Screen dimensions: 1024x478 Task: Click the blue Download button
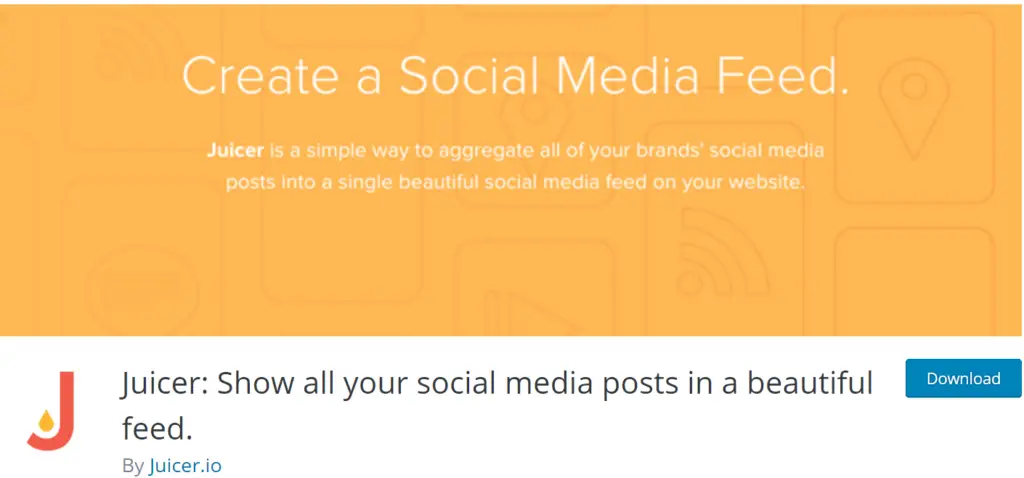click(x=963, y=379)
